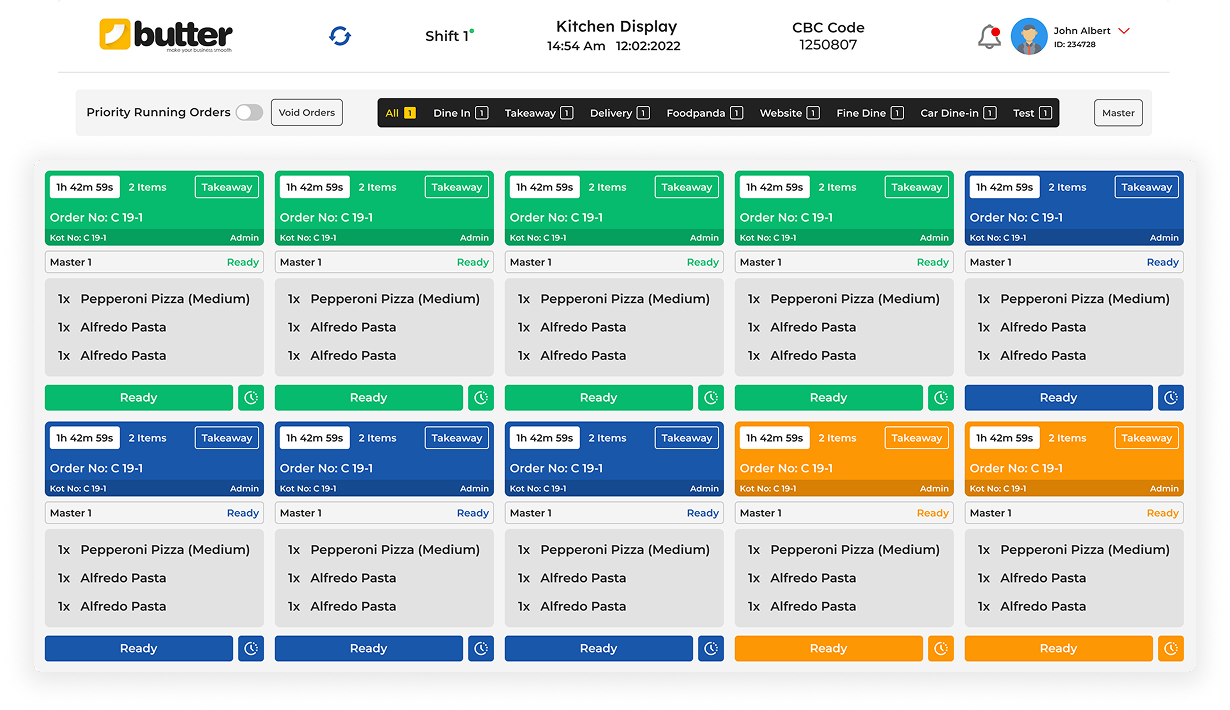The image size is (1230, 710).
Task: Click clock icon on the bottom-right orange card
Action: [1171, 649]
